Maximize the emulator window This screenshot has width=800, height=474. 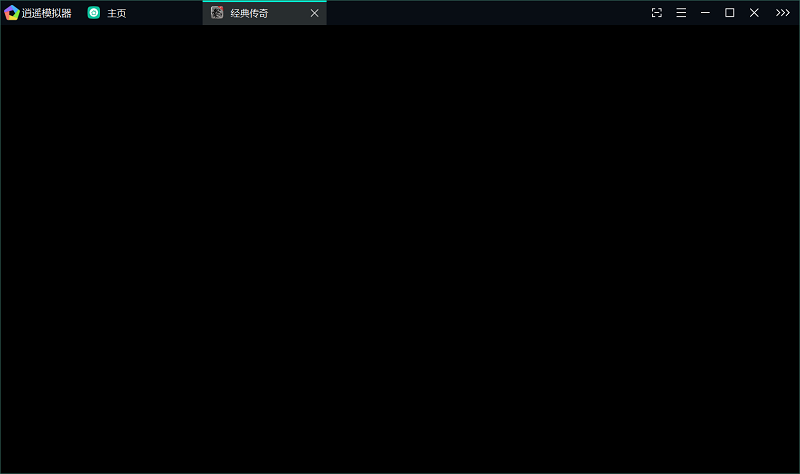coord(729,13)
